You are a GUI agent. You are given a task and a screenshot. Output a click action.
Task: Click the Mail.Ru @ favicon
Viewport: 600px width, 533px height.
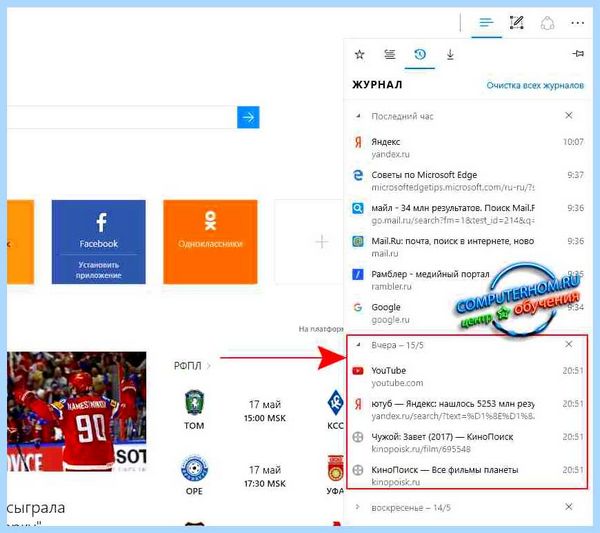[x=358, y=241]
